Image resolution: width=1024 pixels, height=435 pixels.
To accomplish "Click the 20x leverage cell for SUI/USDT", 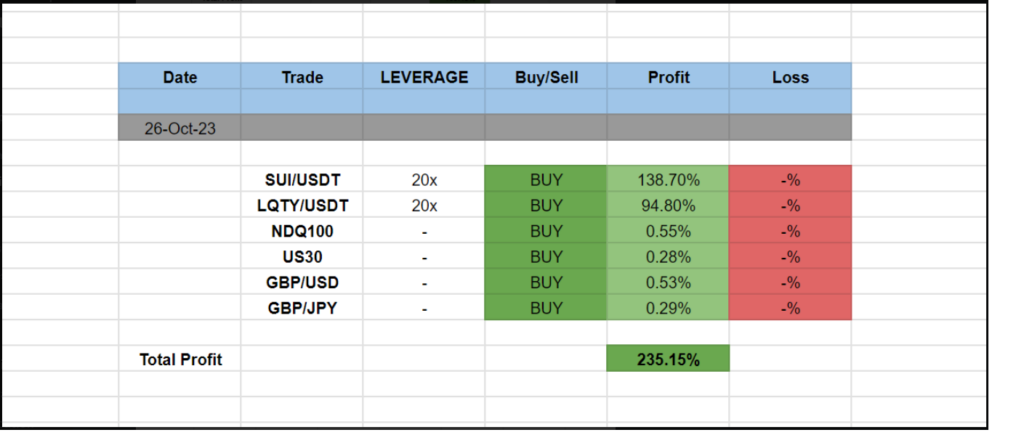I will click(424, 180).
